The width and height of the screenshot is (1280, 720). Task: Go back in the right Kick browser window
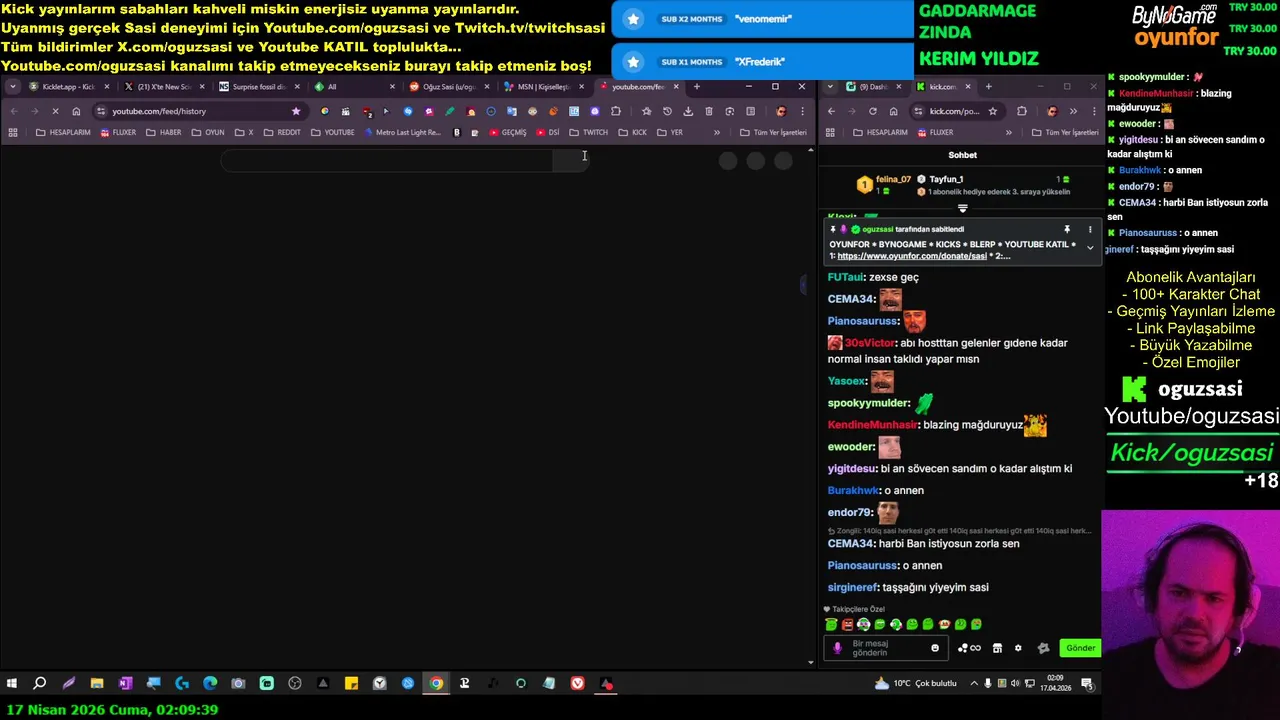[831, 111]
